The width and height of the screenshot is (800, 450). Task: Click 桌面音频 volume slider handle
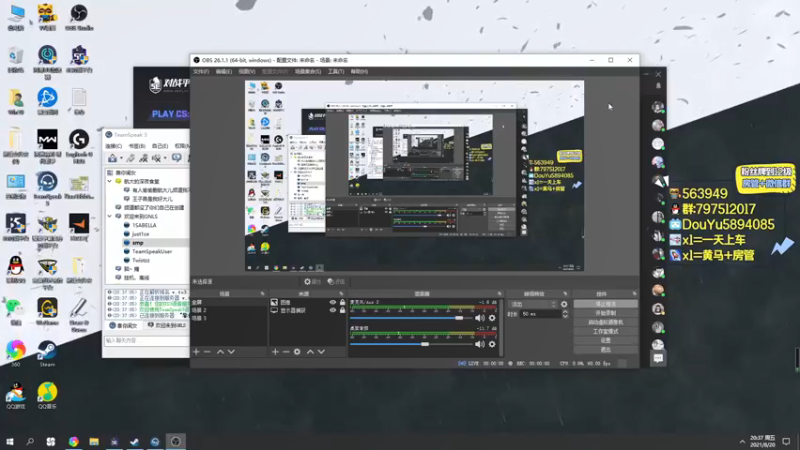tap(424, 344)
